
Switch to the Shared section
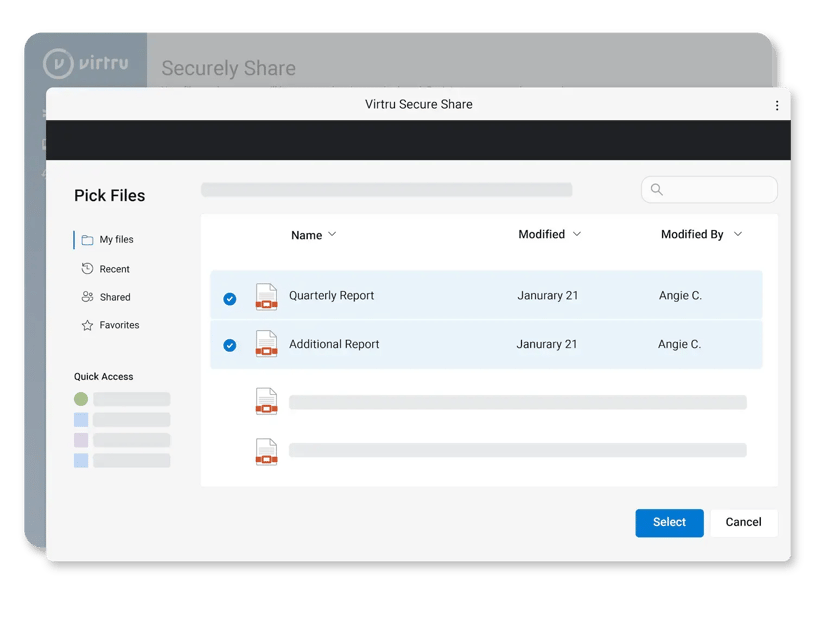[x=113, y=297]
